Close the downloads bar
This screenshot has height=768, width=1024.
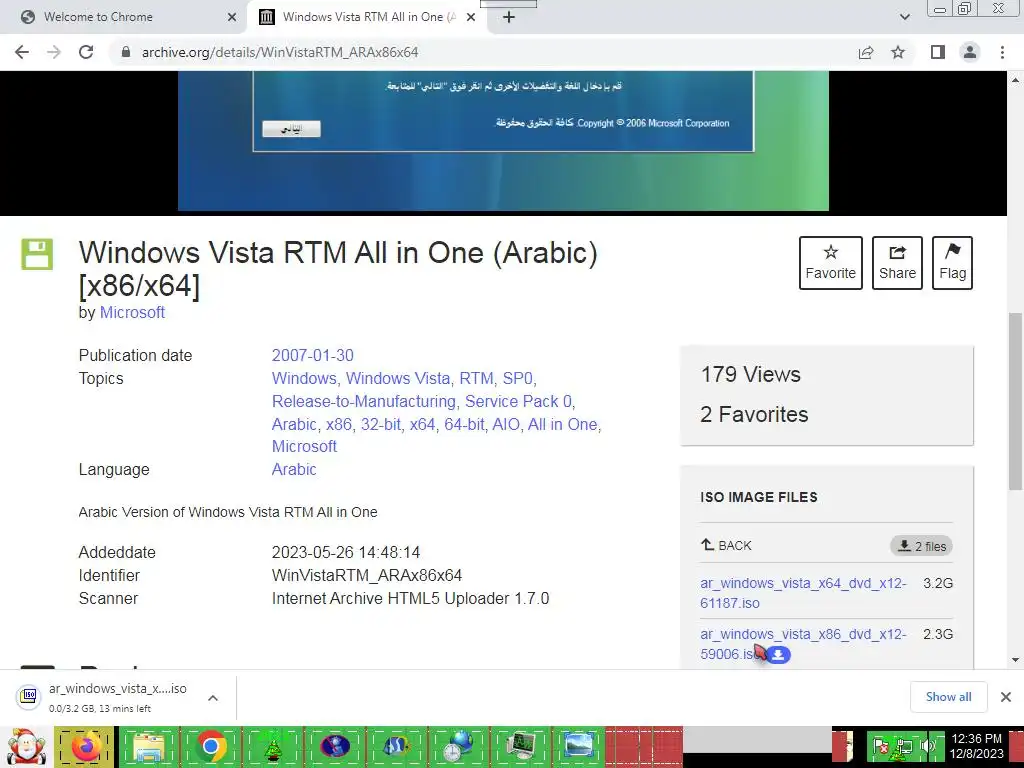tap(1006, 697)
